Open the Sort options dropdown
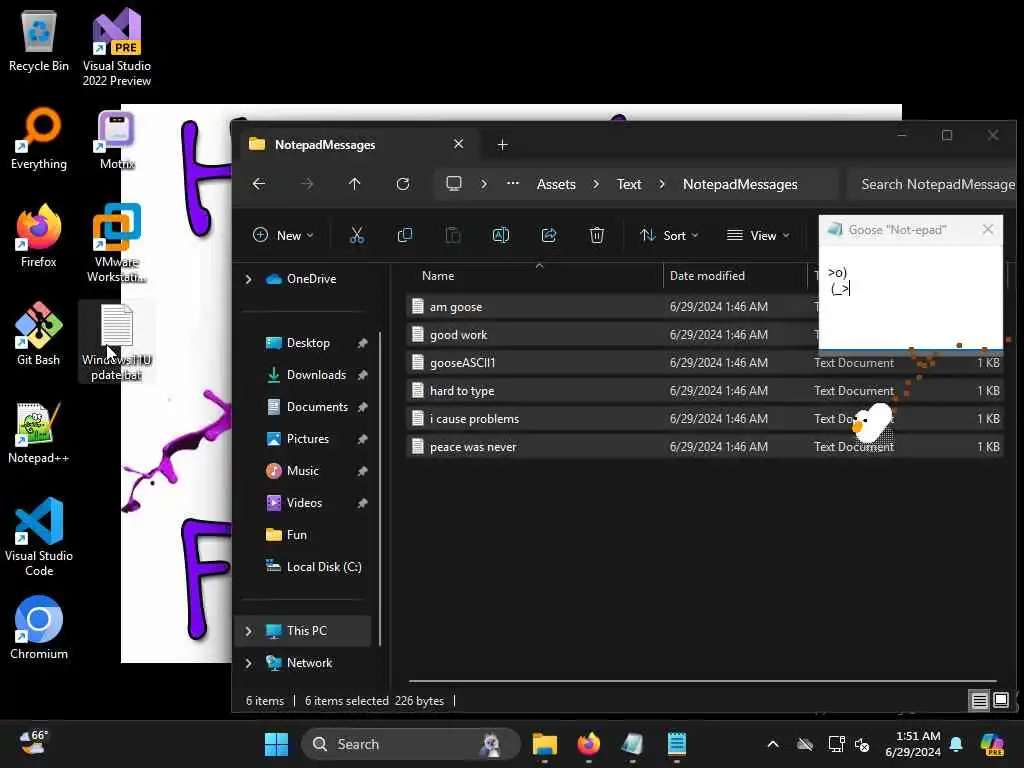Screen dimensions: 1024x768 [669, 235]
